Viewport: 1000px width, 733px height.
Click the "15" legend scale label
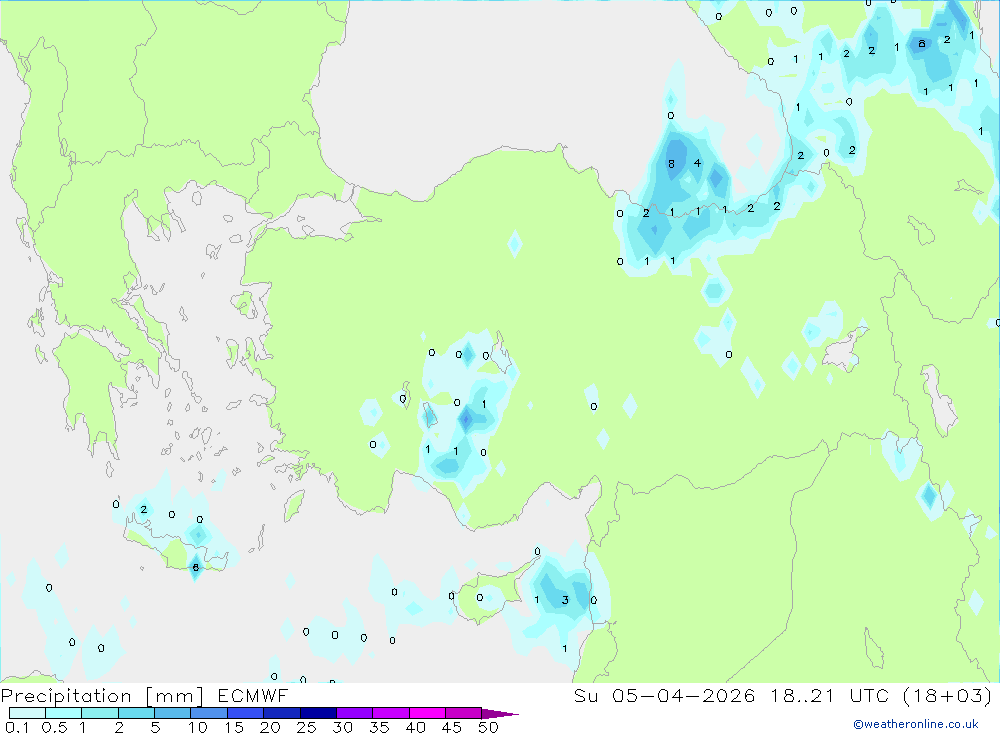(234, 727)
